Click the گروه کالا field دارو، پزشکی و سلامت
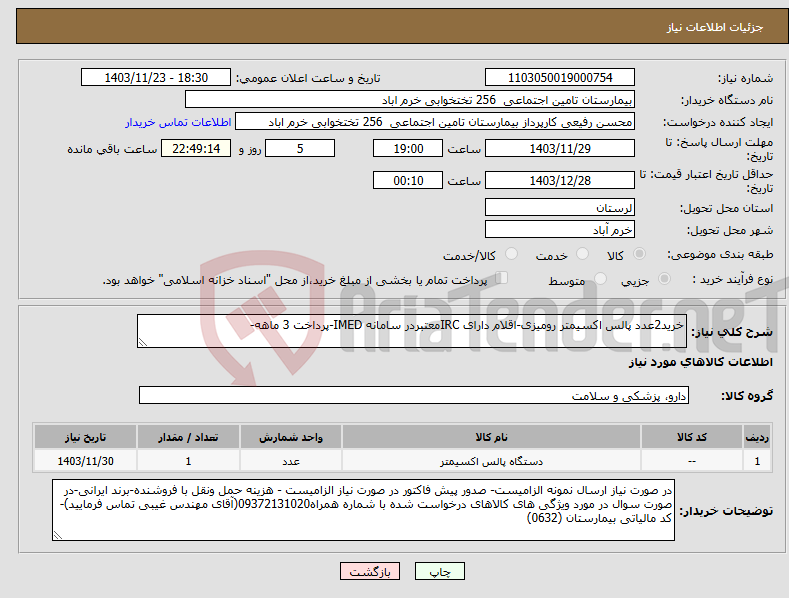789x598 pixels. 414,396
